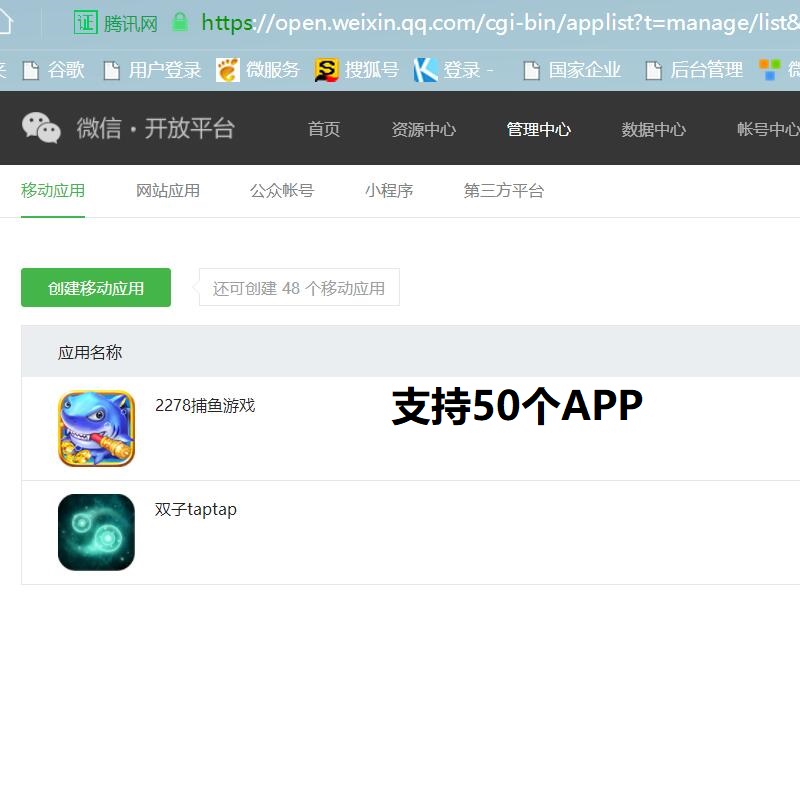Image resolution: width=800 pixels, height=800 pixels.
Task: Open the 后台管理 bookmark
Action: click(x=694, y=70)
